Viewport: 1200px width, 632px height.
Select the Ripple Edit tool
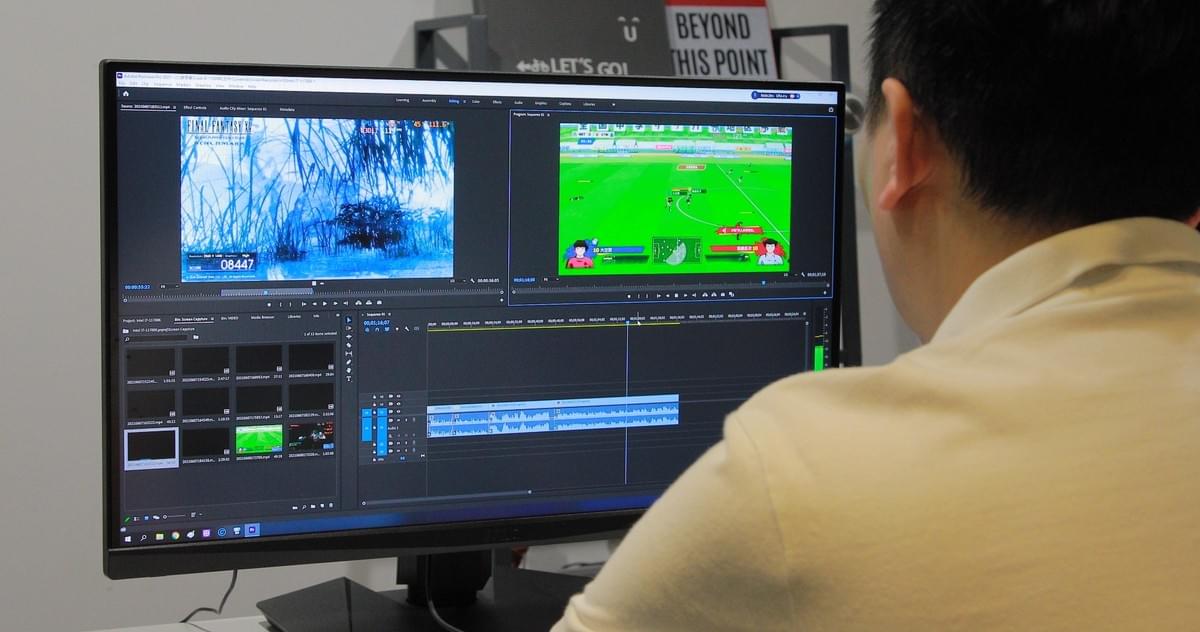click(x=349, y=338)
